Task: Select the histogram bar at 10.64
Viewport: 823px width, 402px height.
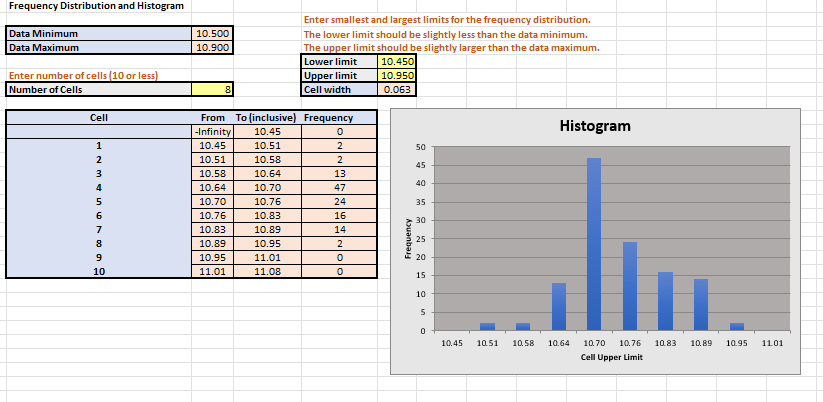Action: pos(558,306)
